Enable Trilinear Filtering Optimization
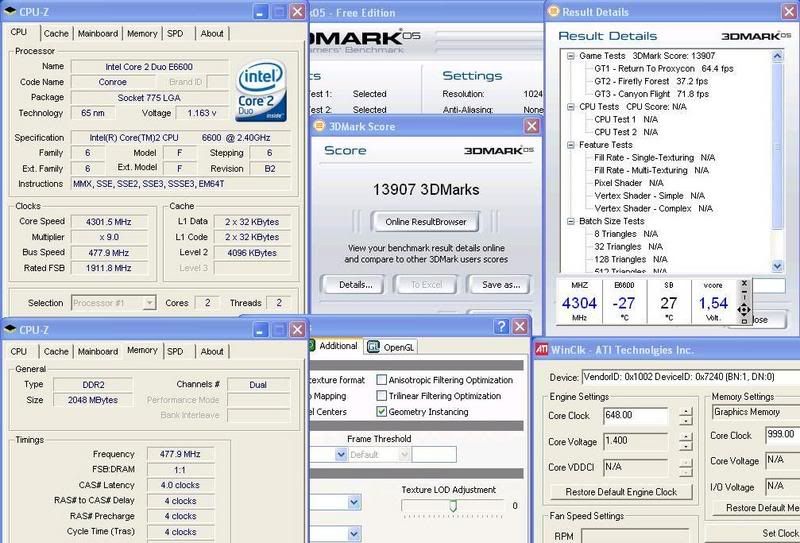Image resolution: width=800 pixels, height=543 pixels. 381,396
